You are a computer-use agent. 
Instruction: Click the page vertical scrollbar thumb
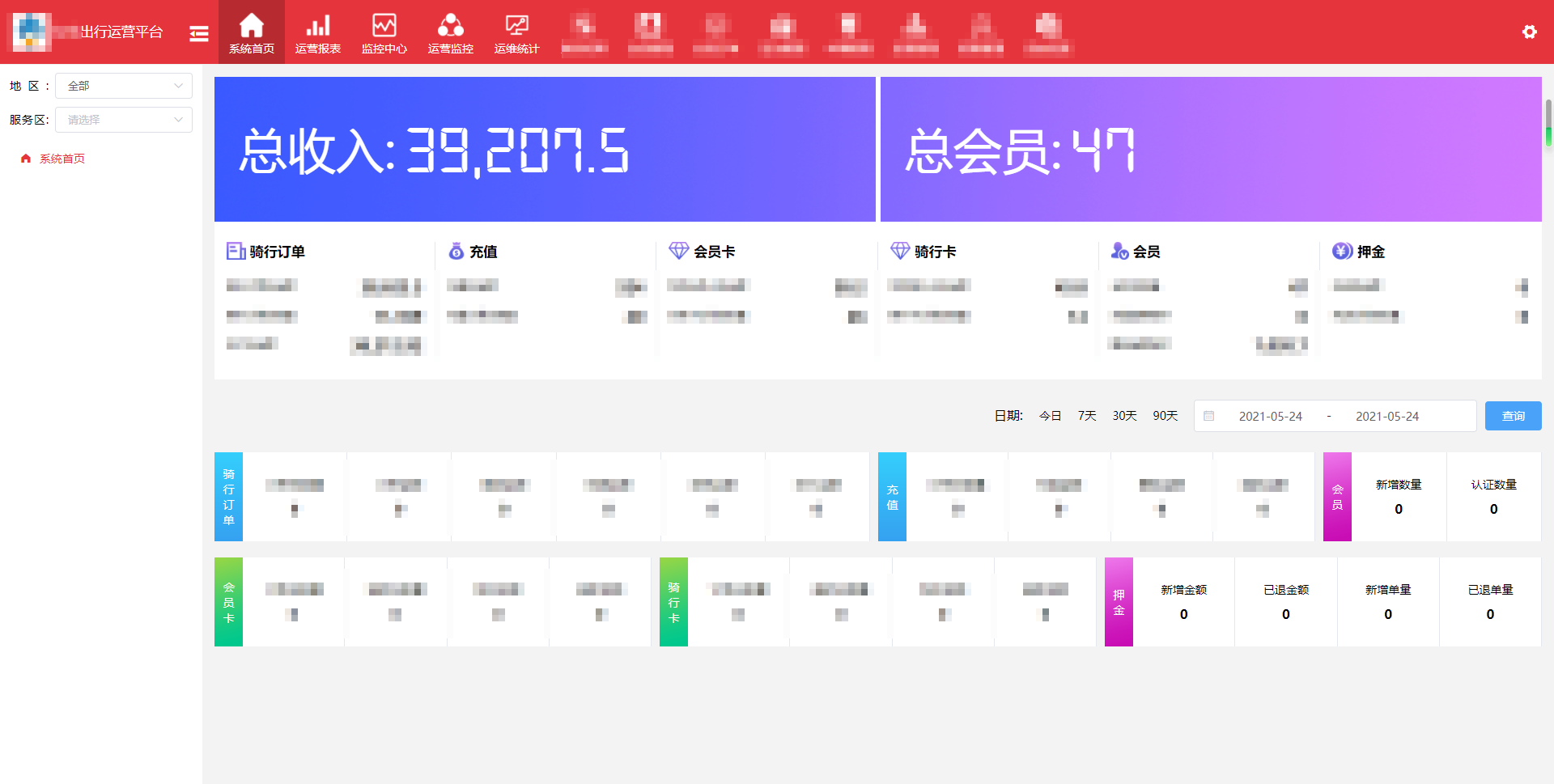[x=1548, y=121]
